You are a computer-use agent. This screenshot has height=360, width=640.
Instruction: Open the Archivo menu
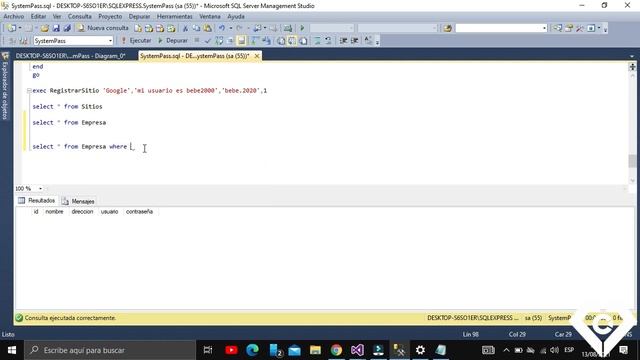(x=13, y=16)
